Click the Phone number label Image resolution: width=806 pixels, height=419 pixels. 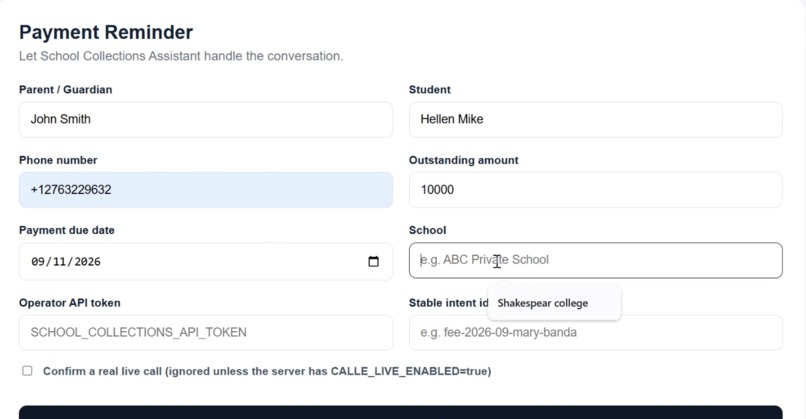58,160
